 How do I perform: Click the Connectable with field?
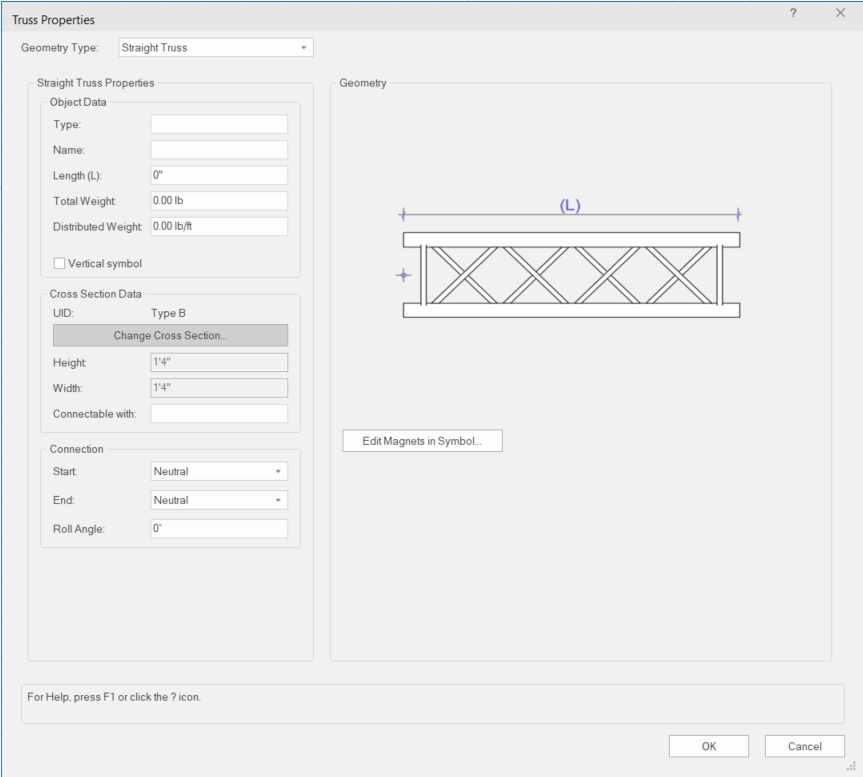pyautogui.click(x=219, y=414)
